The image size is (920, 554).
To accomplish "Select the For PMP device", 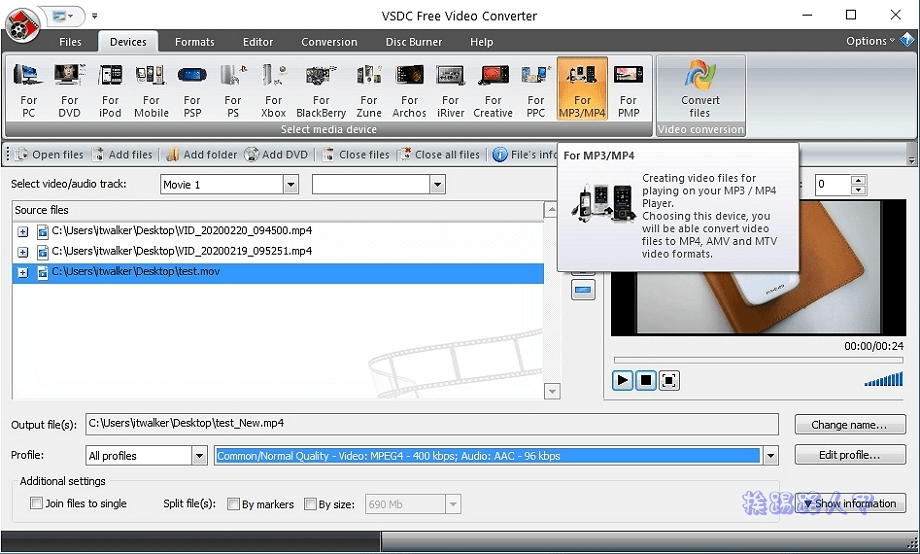I will tap(628, 90).
